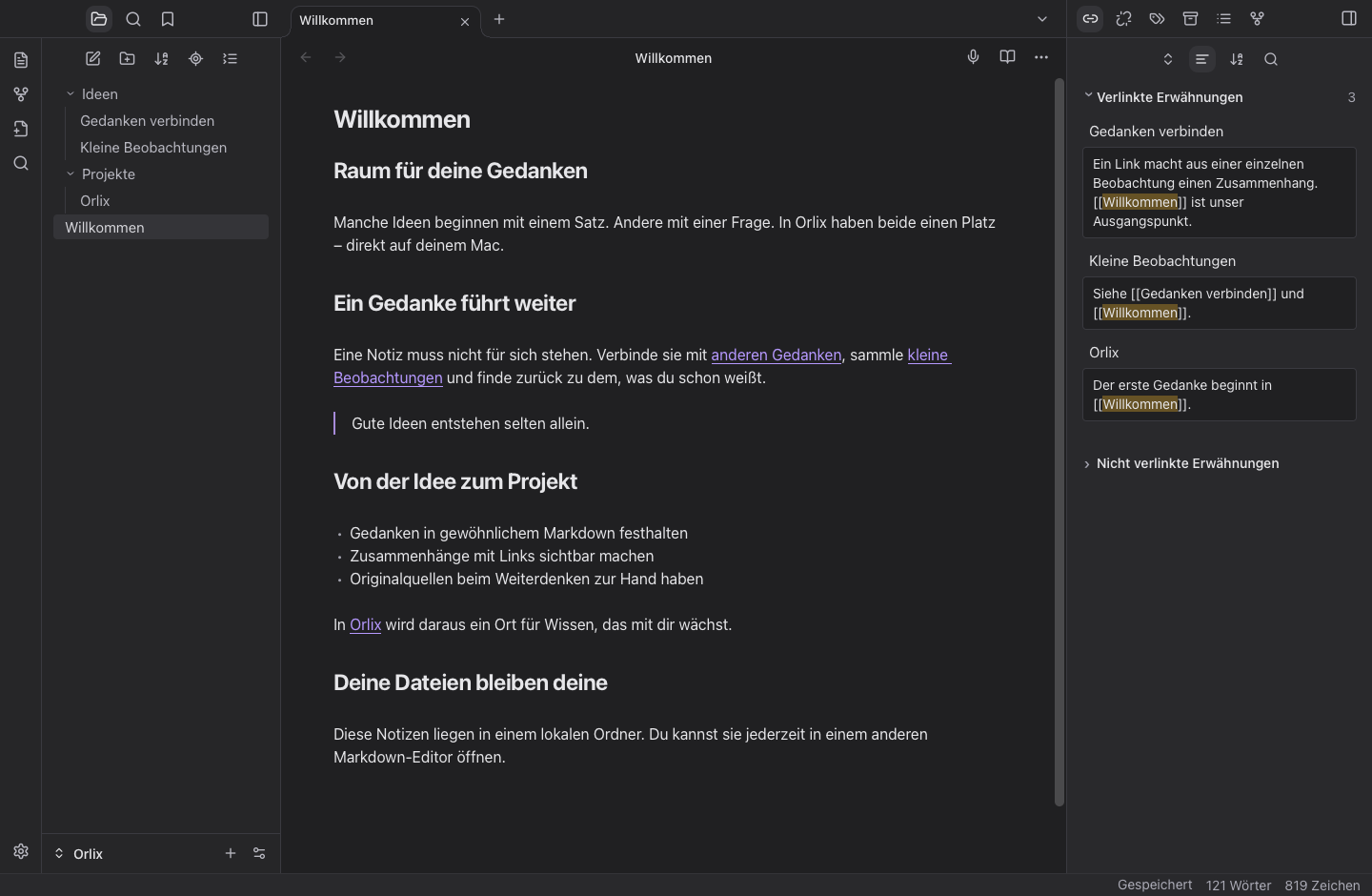The height and width of the screenshot is (896, 1372).
Task: Switch to reading view book icon
Action: [x=1007, y=57]
